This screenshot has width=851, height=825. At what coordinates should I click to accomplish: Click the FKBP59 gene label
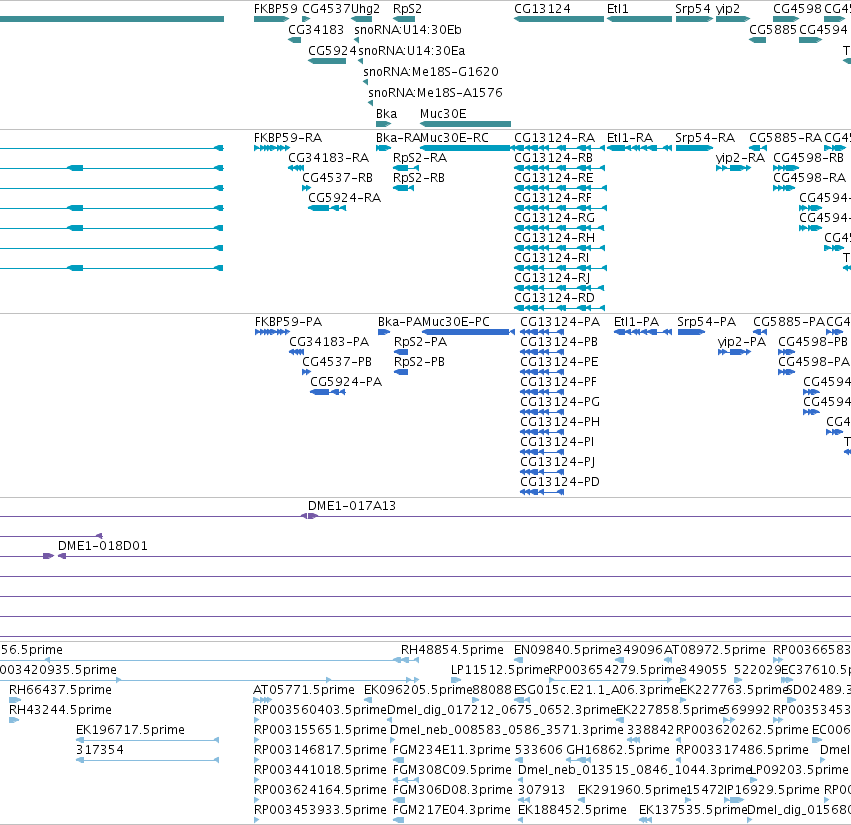276,9
